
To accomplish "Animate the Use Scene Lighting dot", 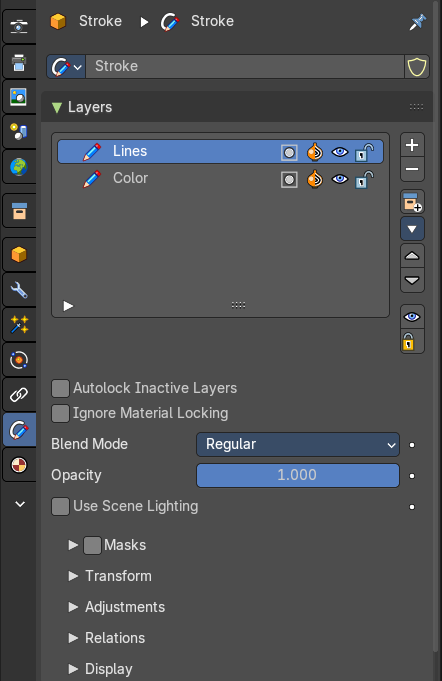I will [x=412, y=507].
